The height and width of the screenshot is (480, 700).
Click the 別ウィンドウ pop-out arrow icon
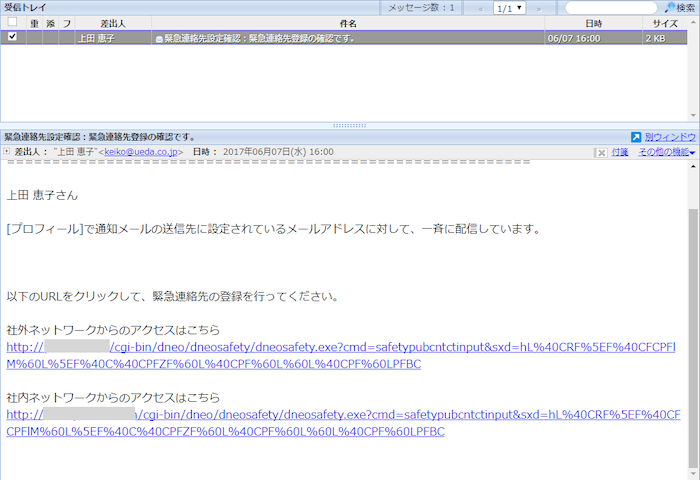(x=636, y=137)
